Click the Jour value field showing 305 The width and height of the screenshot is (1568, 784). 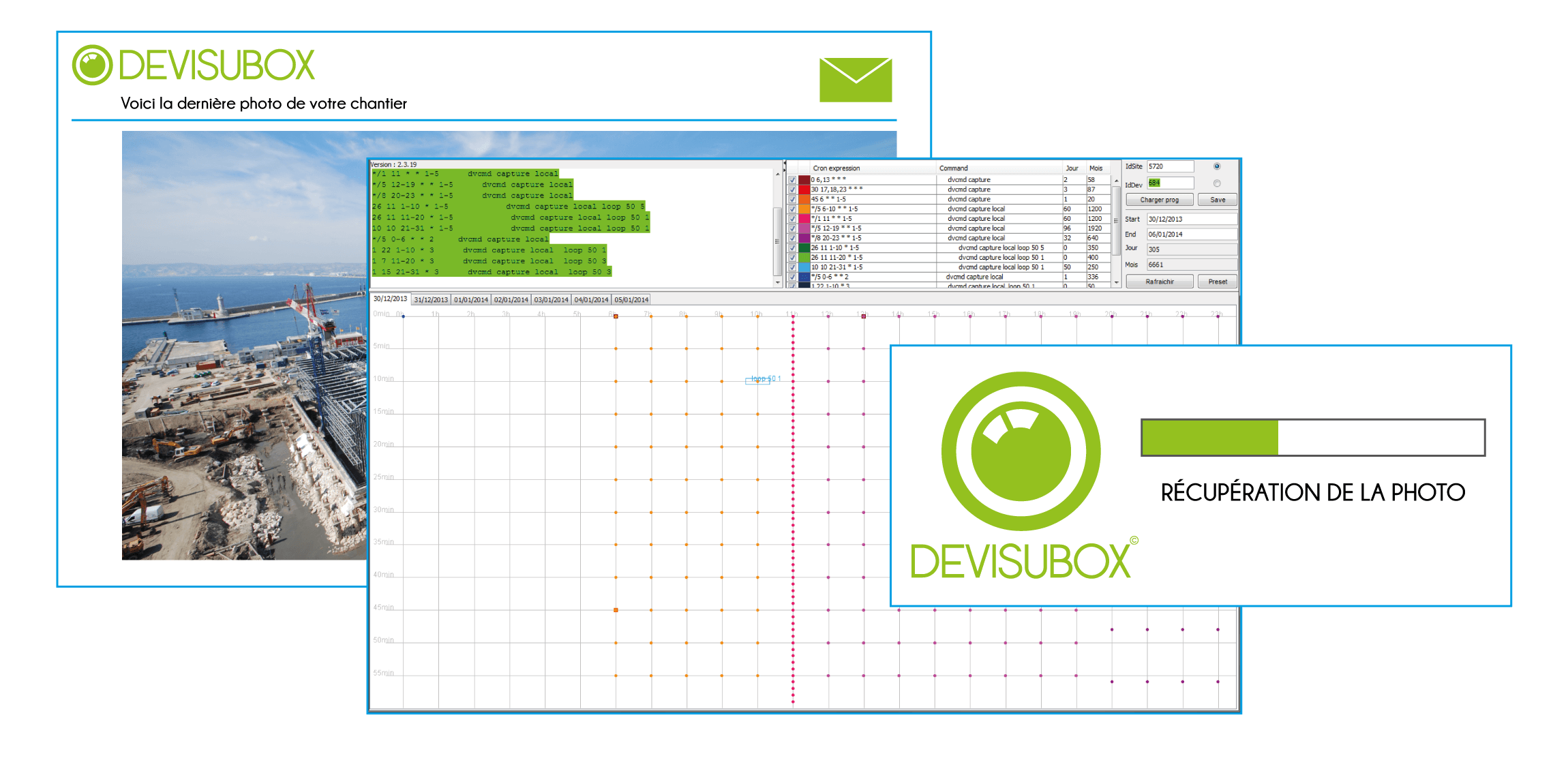[1192, 250]
